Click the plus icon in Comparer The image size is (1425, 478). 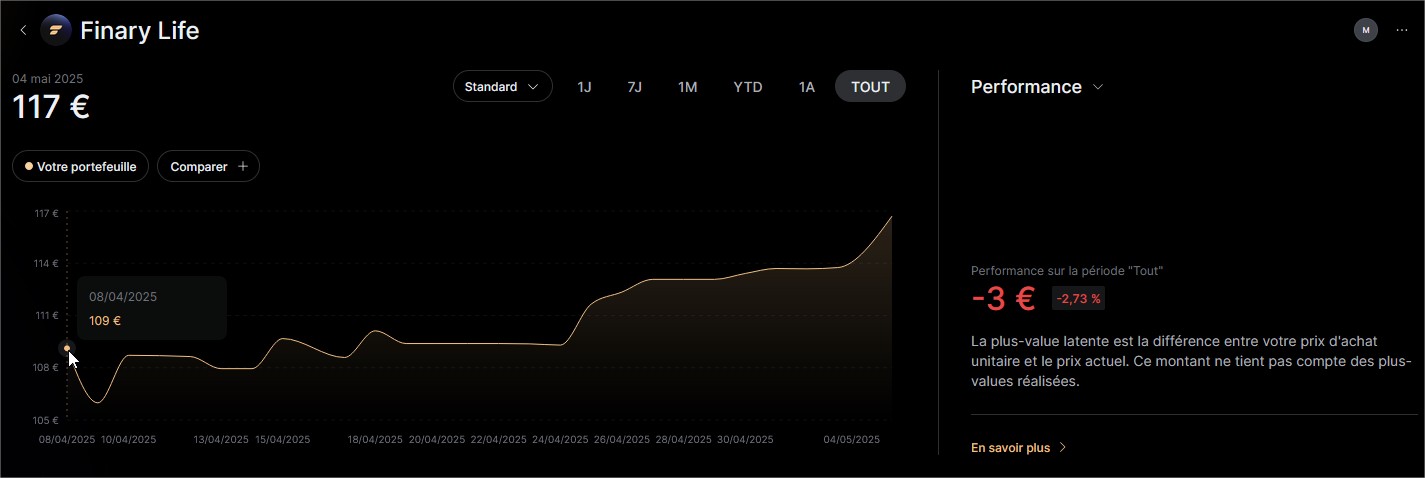coord(243,167)
